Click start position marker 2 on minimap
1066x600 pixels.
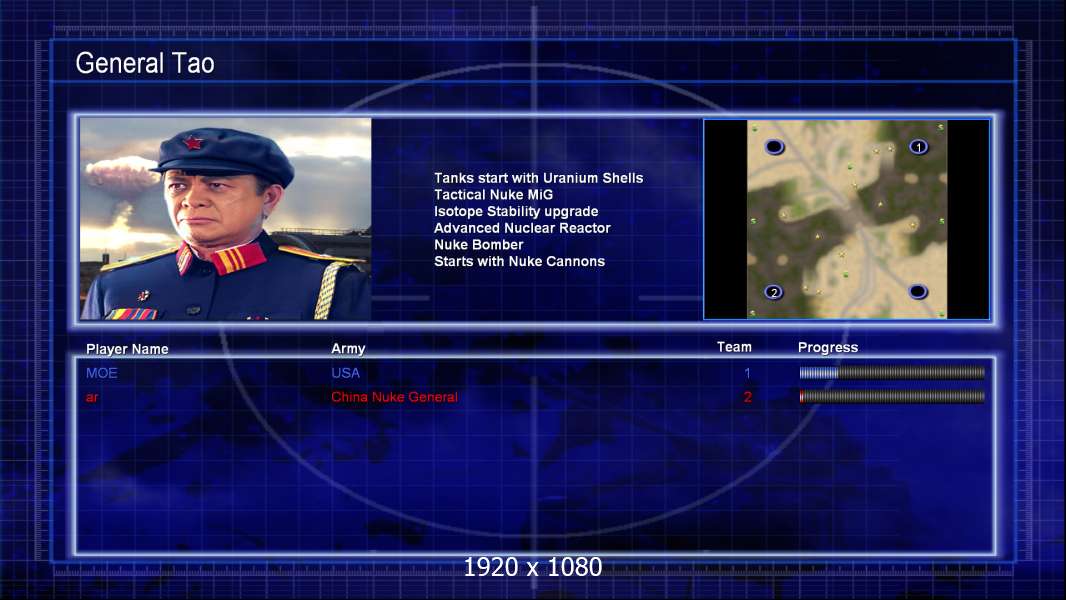pos(774,292)
